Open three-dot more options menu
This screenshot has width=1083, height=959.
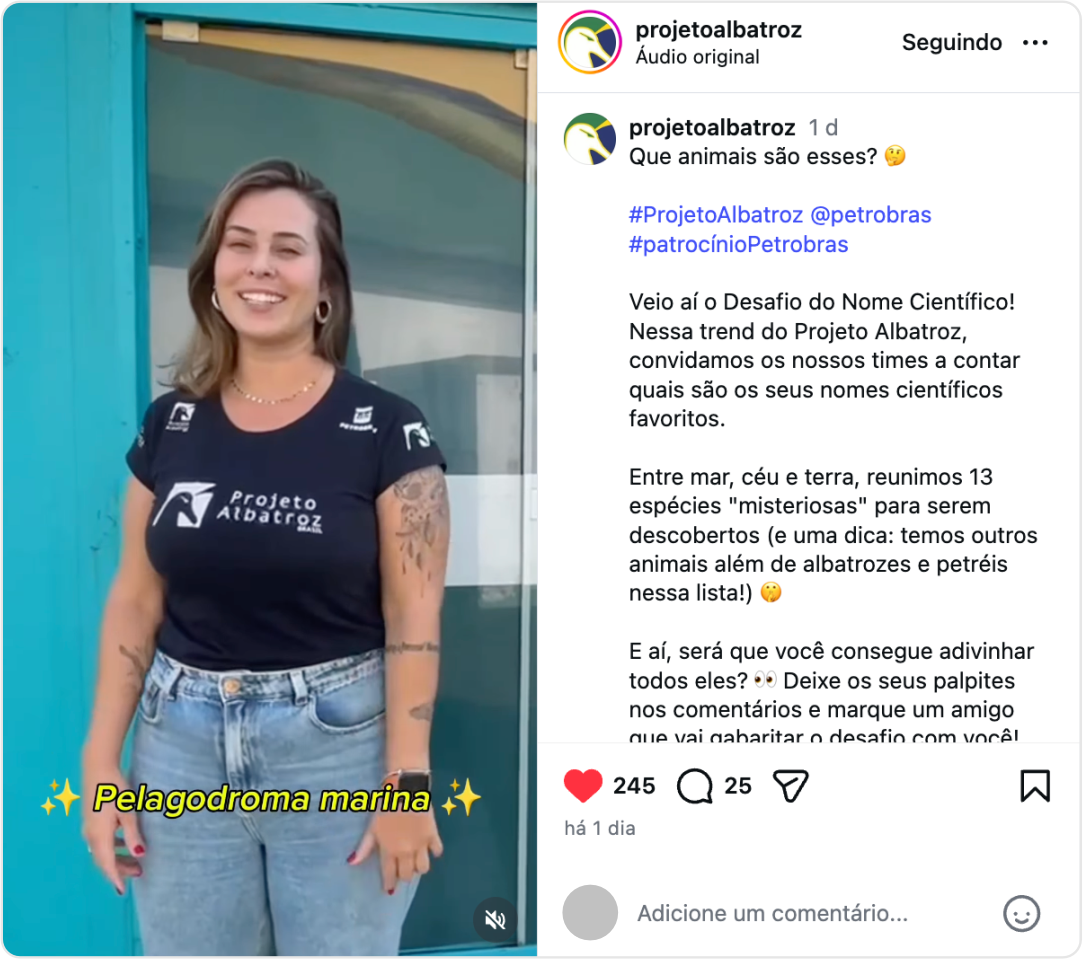tap(1035, 43)
